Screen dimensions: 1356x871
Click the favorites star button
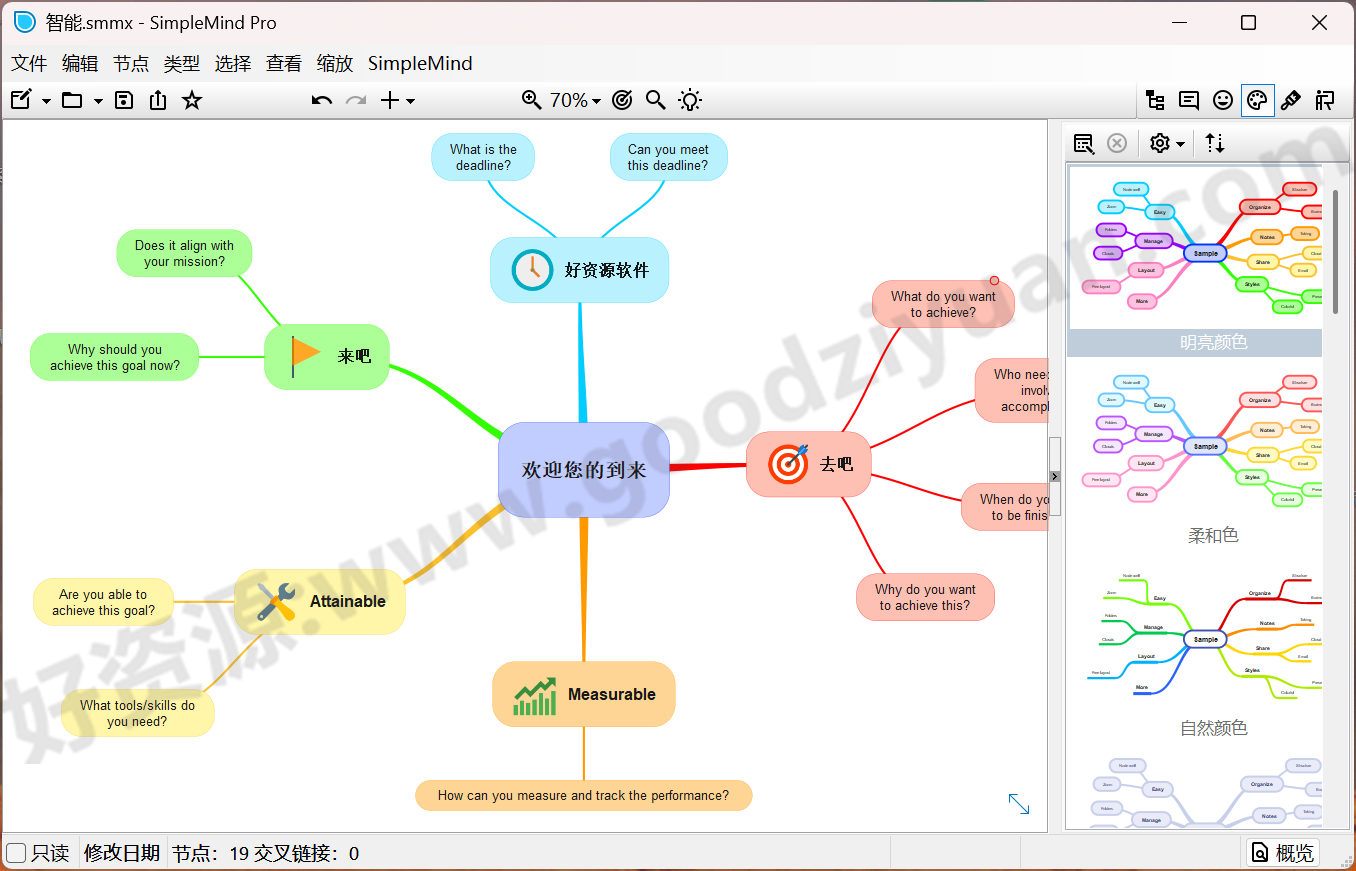[191, 100]
